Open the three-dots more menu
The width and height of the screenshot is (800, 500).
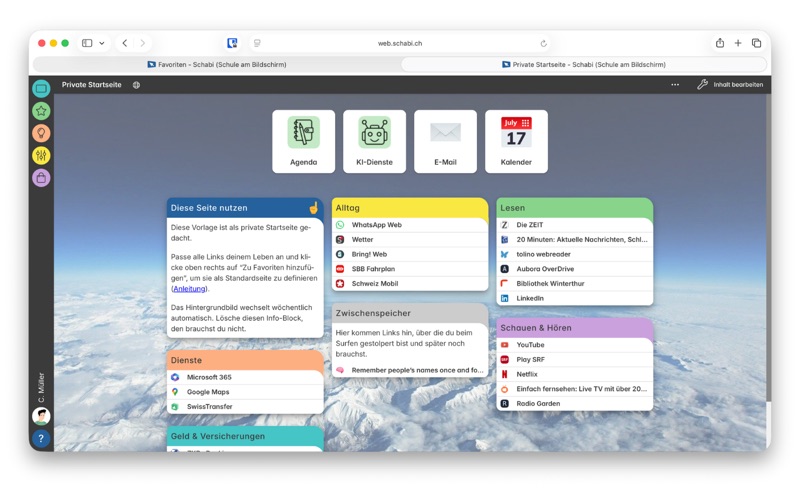click(675, 85)
